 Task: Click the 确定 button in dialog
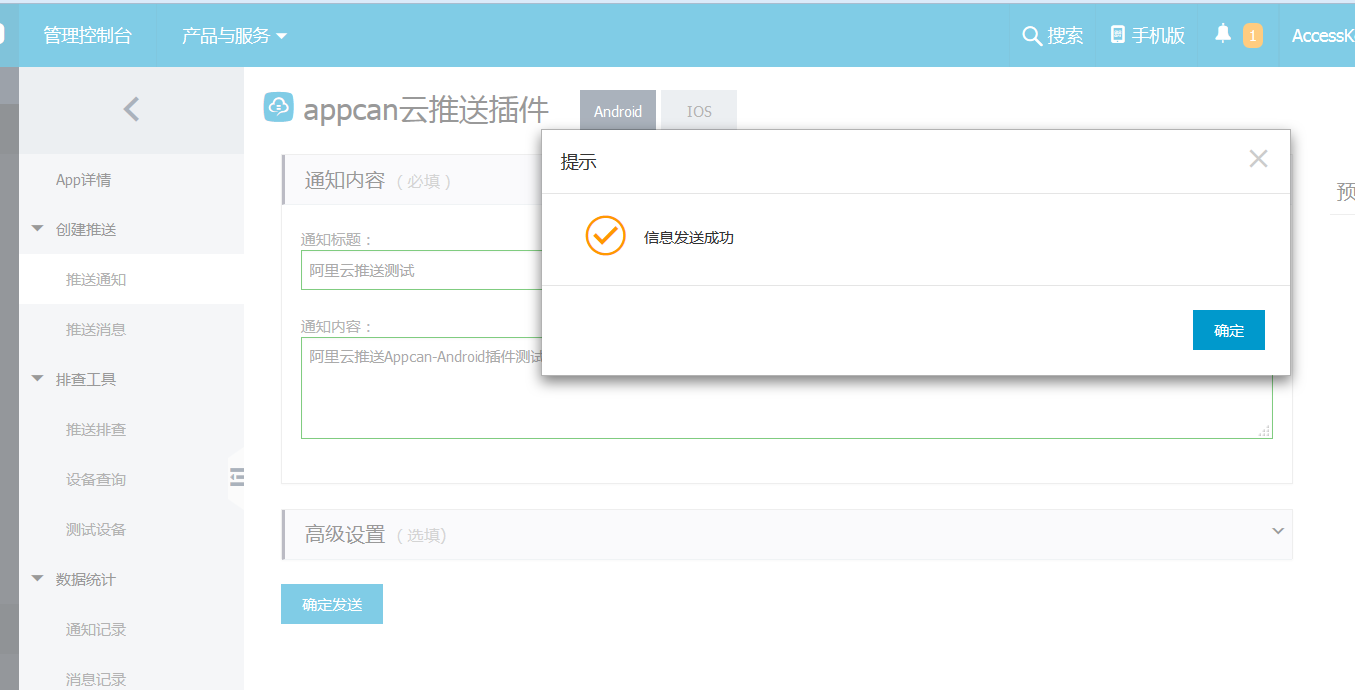(x=1229, y=330)
